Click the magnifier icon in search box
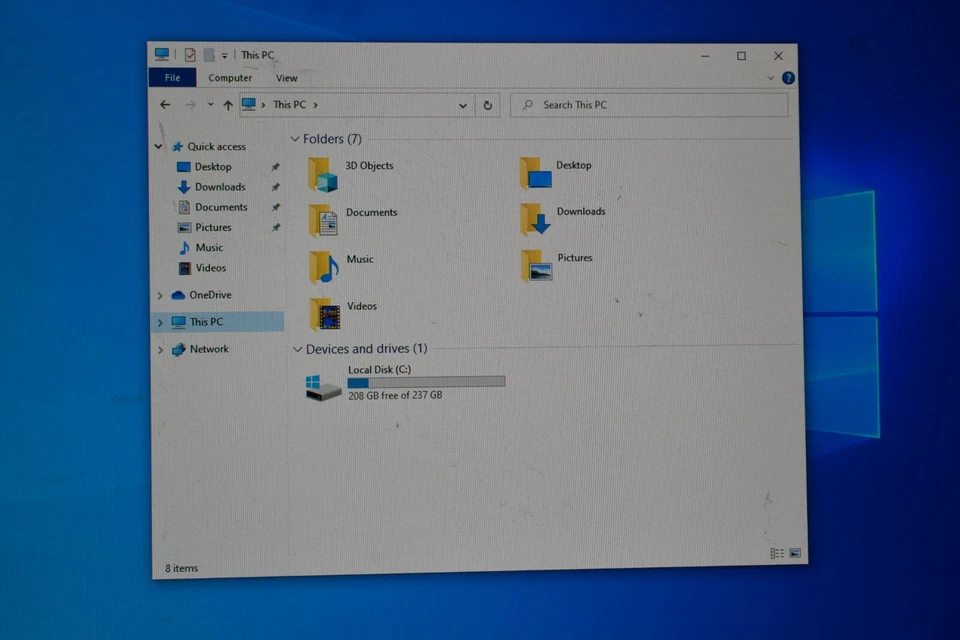The height and width of the screenshot is (640, 960). [x=527, y=105]
